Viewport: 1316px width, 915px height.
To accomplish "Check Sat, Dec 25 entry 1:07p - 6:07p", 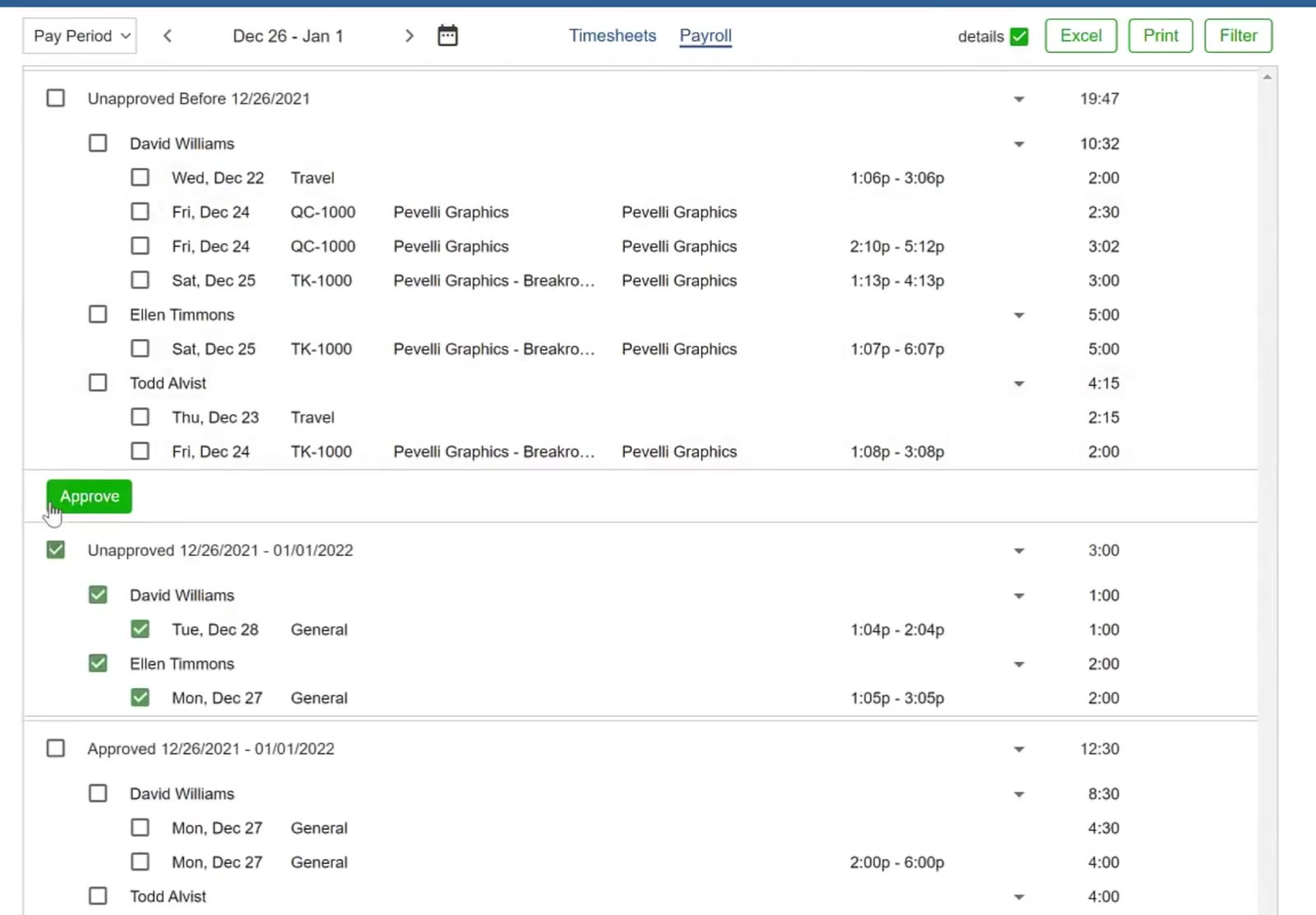I will point(141,348).
